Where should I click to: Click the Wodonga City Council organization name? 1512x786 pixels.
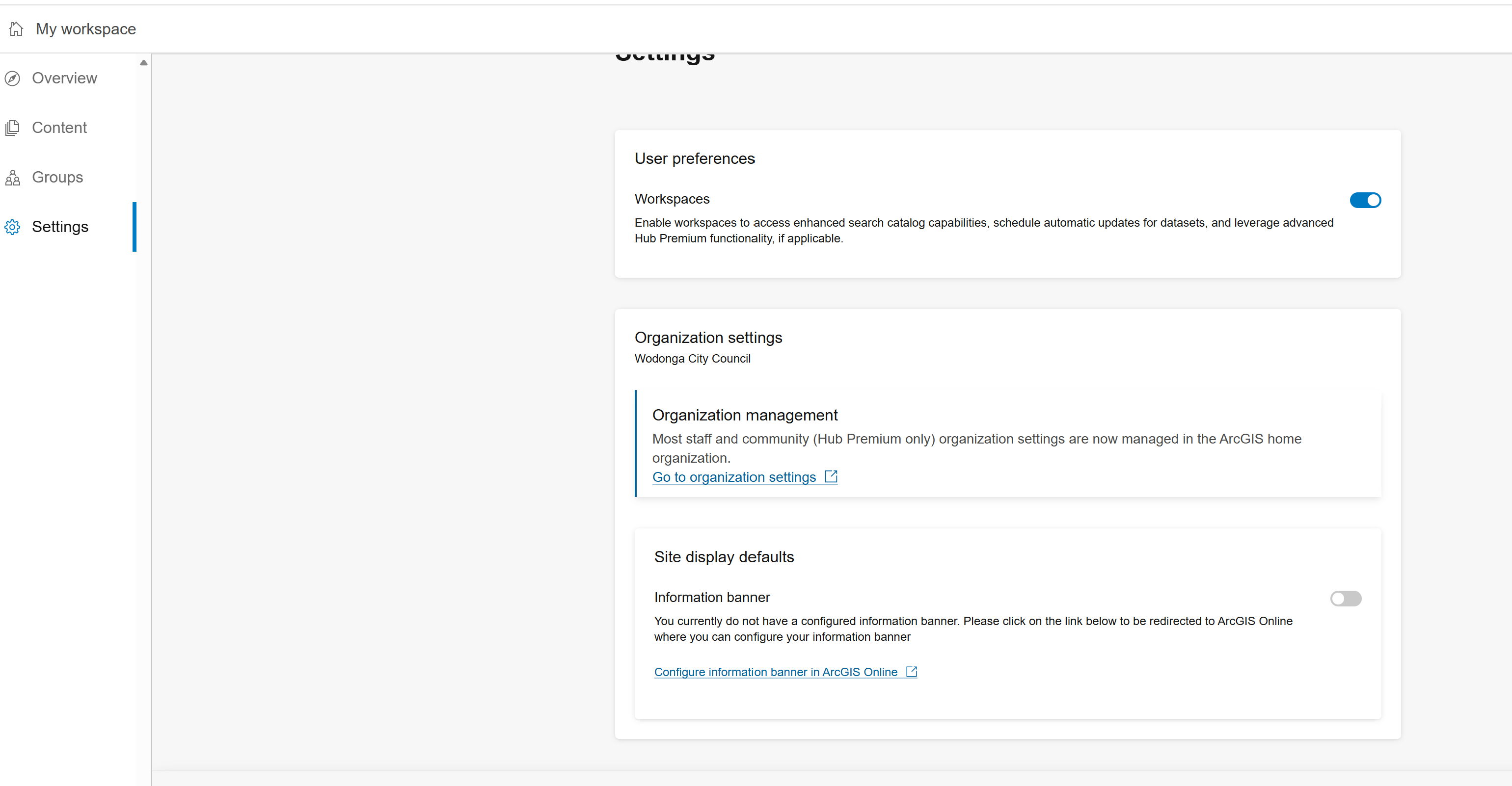tap(692, 358)
